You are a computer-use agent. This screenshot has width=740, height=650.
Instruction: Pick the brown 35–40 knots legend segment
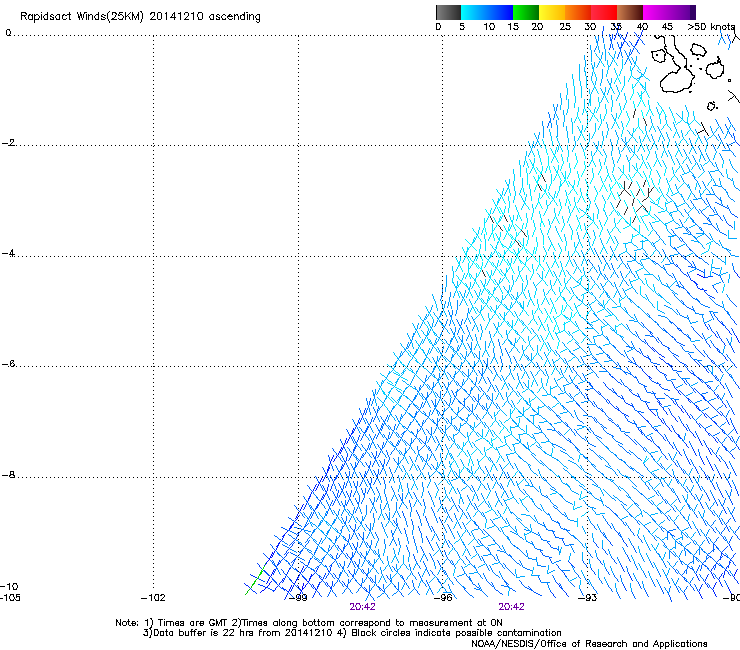click(x=630, y=12)
